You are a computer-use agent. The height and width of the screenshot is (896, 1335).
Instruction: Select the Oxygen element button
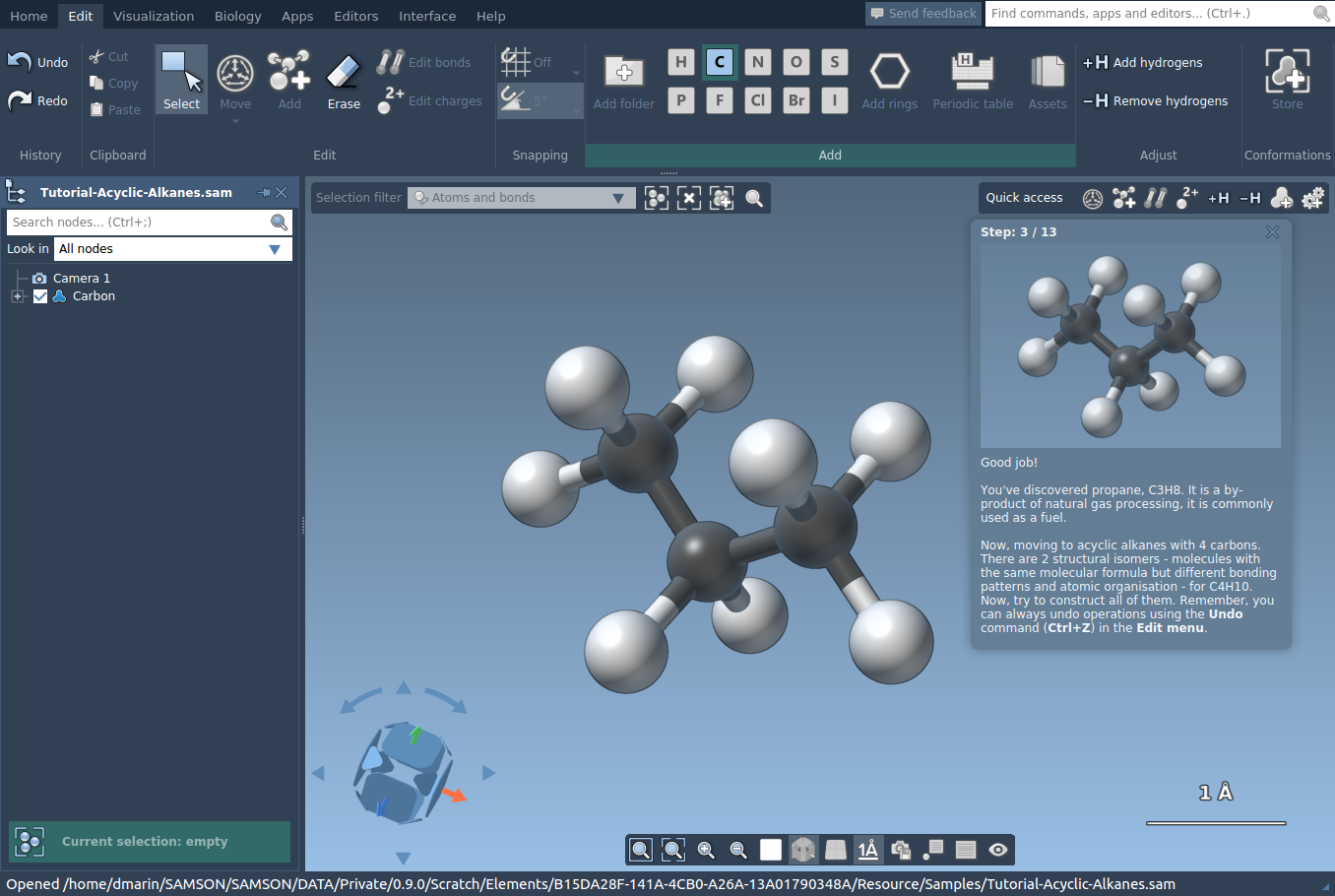click(796, 62)
